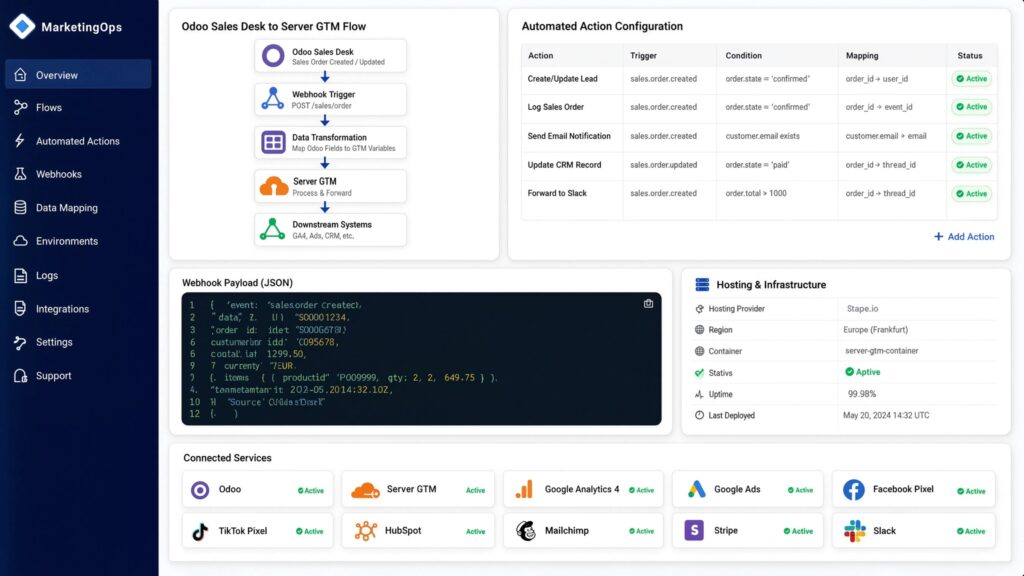This screenshot has width=1024, height=576.
Task: Click the Google Analytics 4 bar chart icon
Action: click(524, 489)
